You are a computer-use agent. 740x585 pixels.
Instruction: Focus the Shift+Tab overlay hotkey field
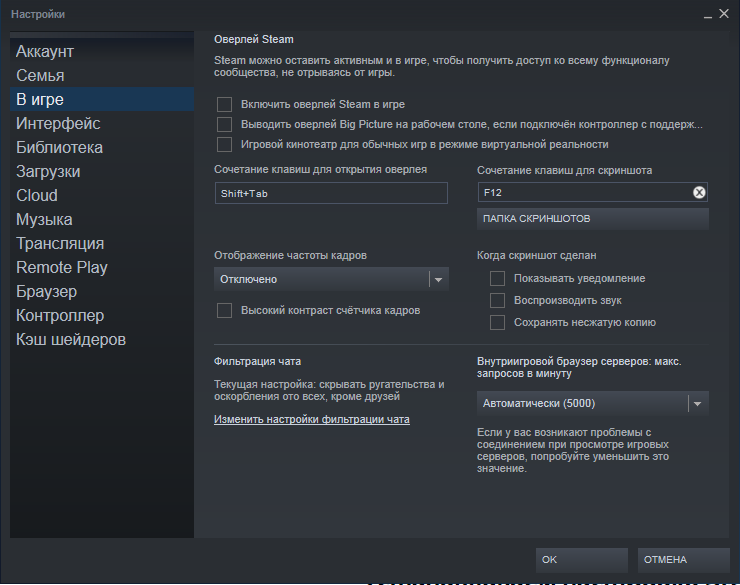pos(331,193)
